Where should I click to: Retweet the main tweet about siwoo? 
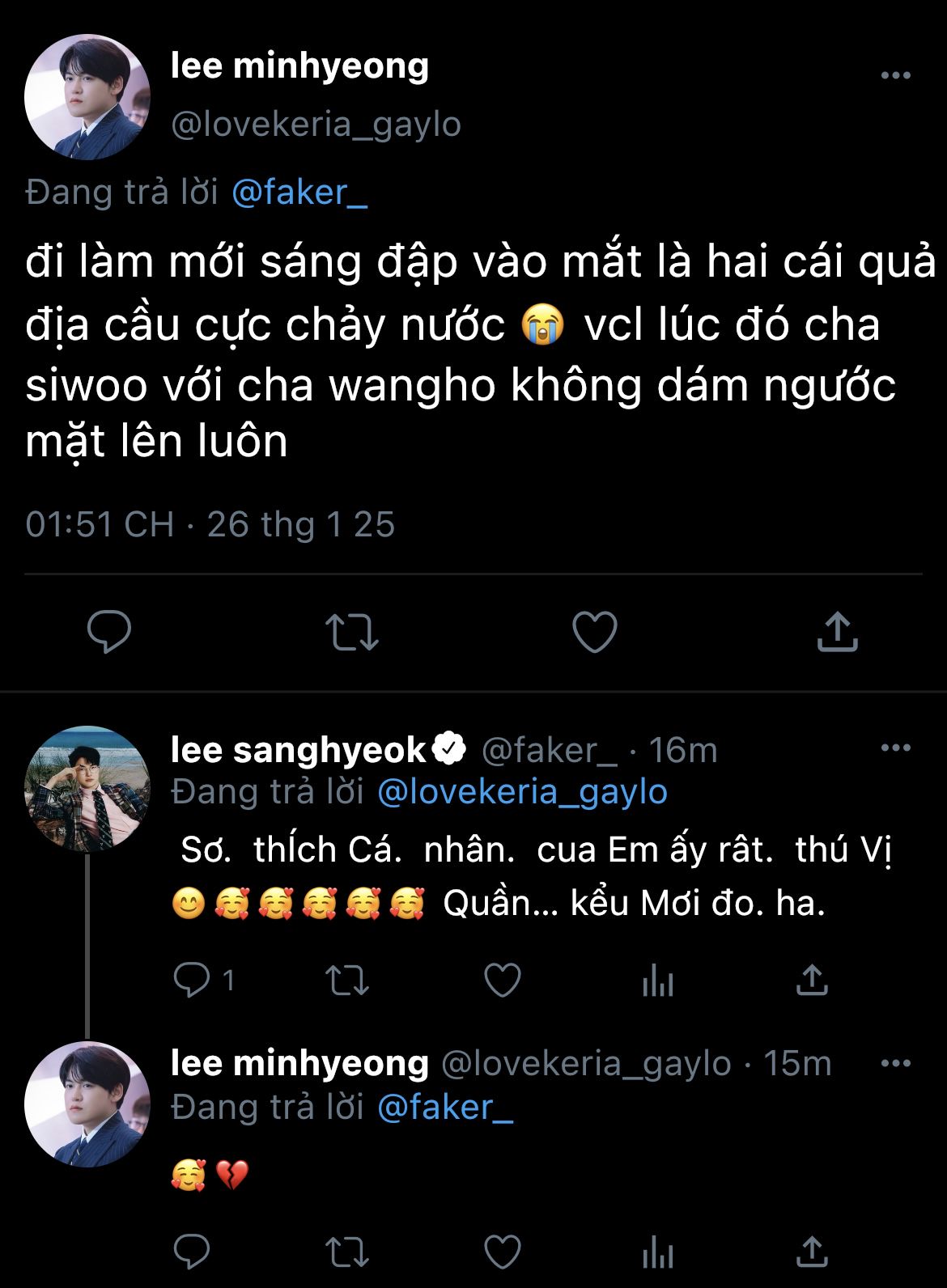coord(351,632)
